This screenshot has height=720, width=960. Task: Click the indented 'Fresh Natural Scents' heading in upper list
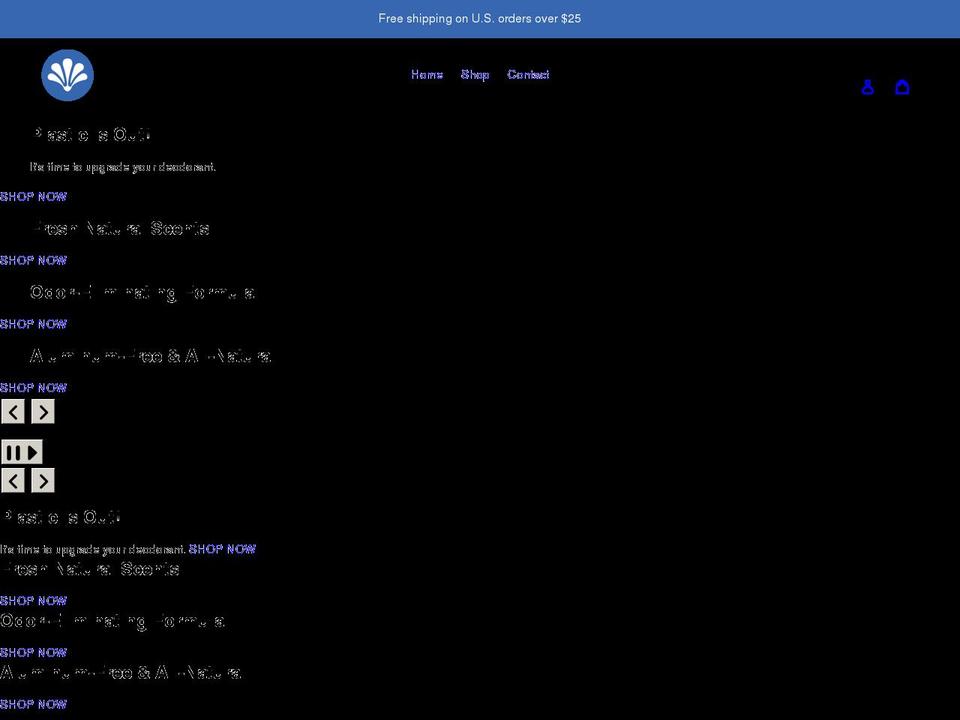(x=121, y=228)
